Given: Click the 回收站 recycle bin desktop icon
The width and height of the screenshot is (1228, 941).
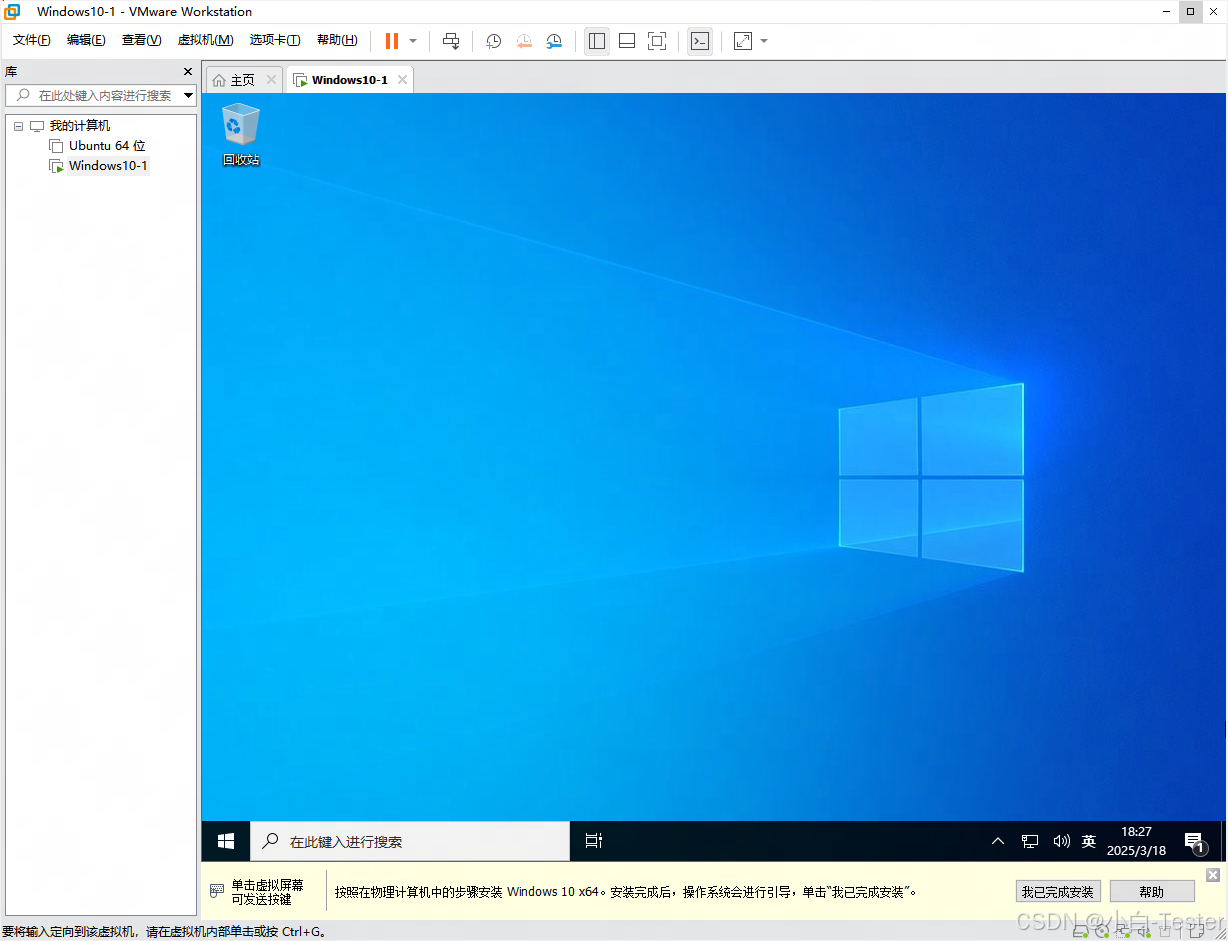Looking at the screenshot, I should coord(241,135).
